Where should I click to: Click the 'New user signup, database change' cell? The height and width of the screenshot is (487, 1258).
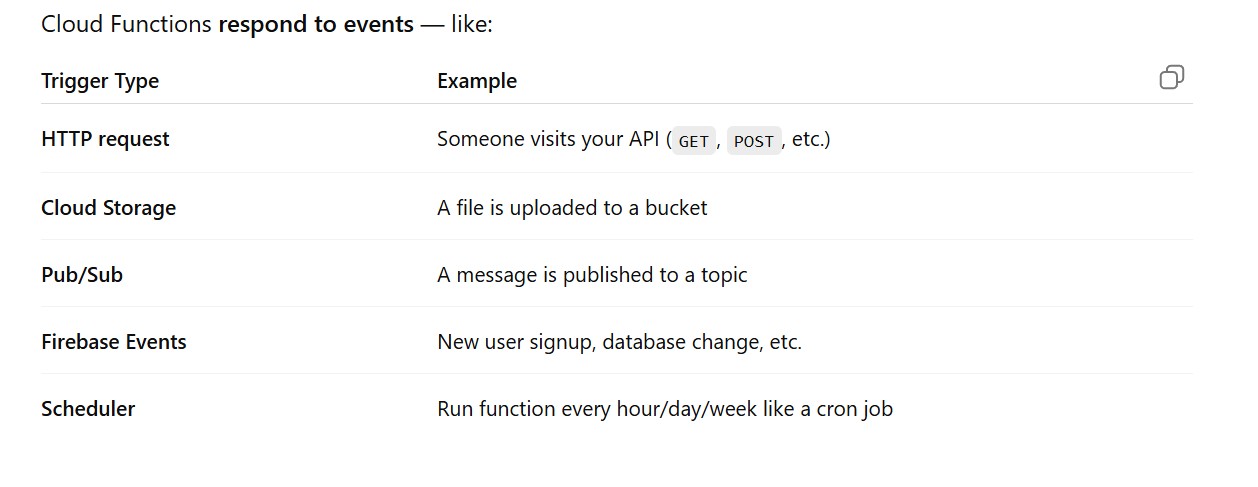pyautogui.click(x=619, y=342)
